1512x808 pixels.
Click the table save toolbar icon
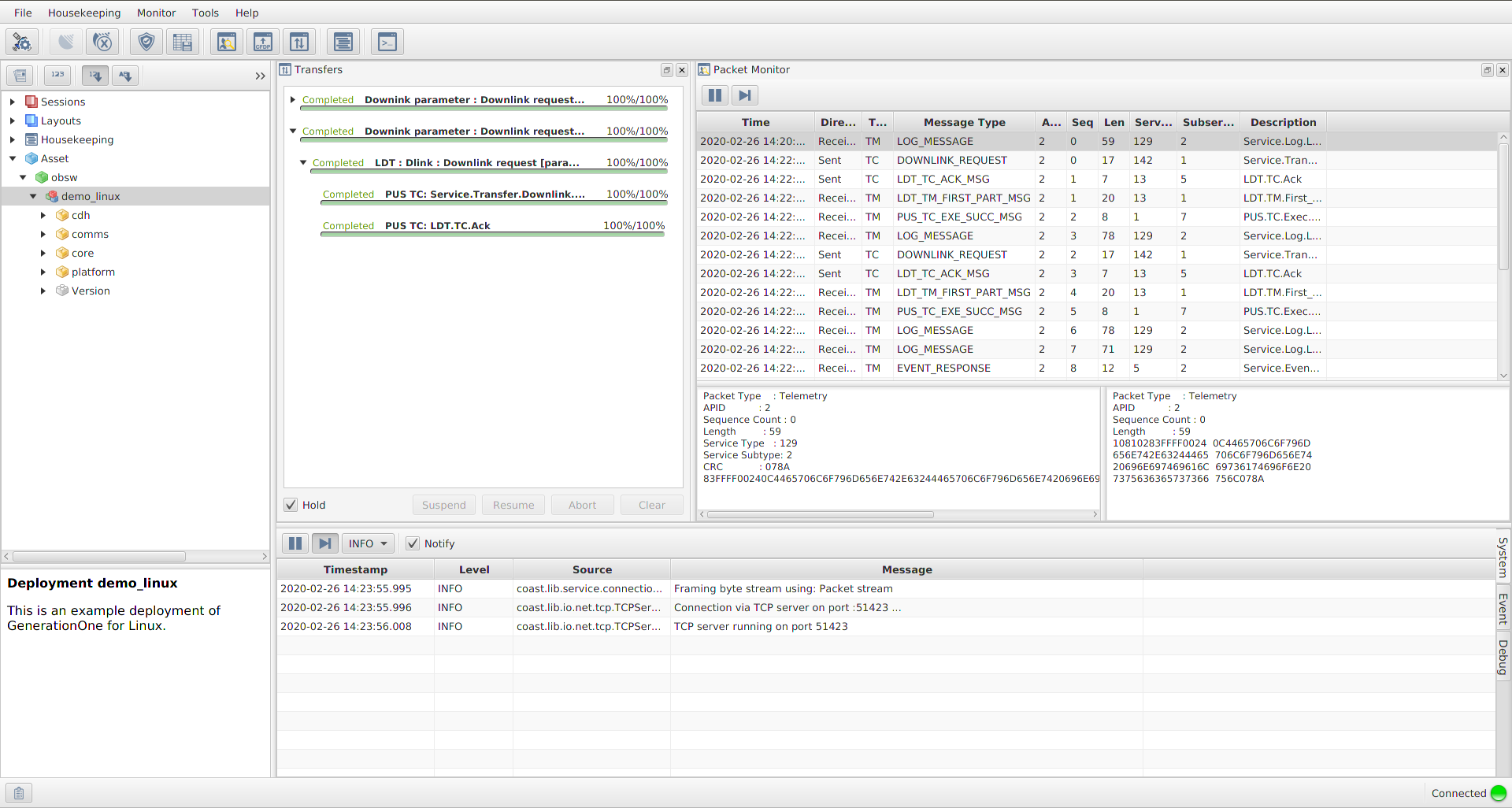point(183,42)
